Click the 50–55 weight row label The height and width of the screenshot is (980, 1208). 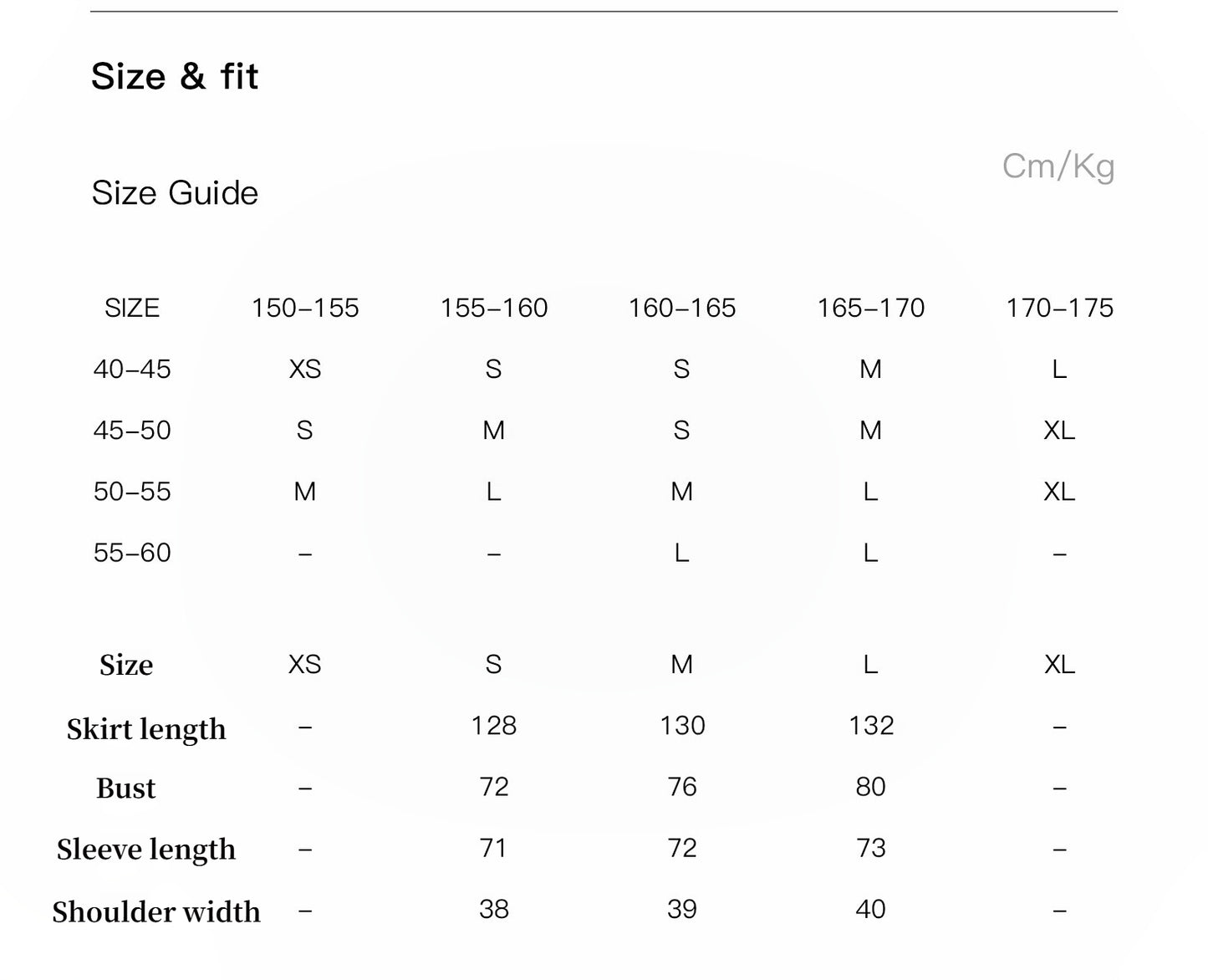pyautogui.click(x=132, y=492)
